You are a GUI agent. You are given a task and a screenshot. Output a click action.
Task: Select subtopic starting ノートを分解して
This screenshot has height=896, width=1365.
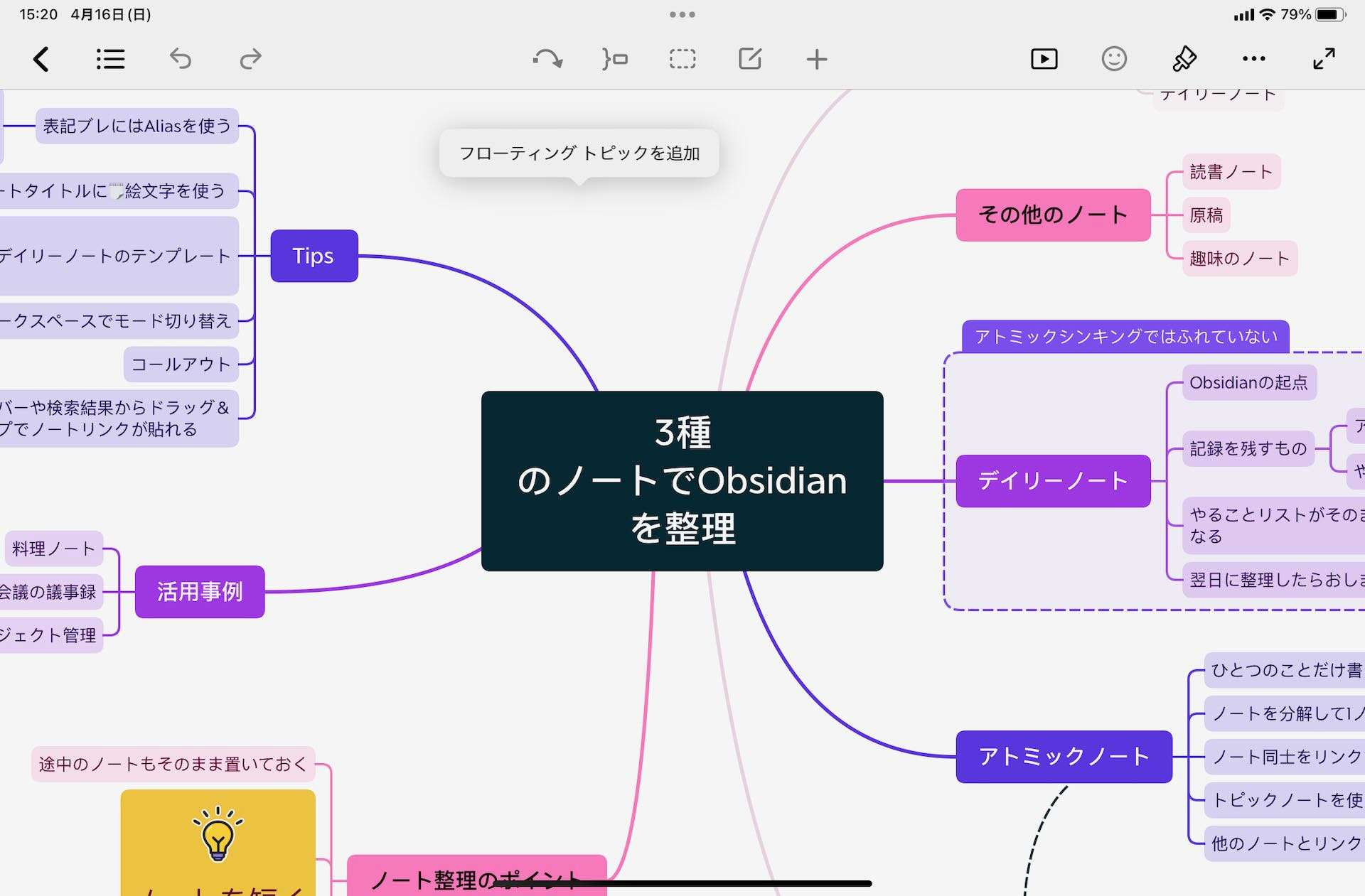[1284, 713]
